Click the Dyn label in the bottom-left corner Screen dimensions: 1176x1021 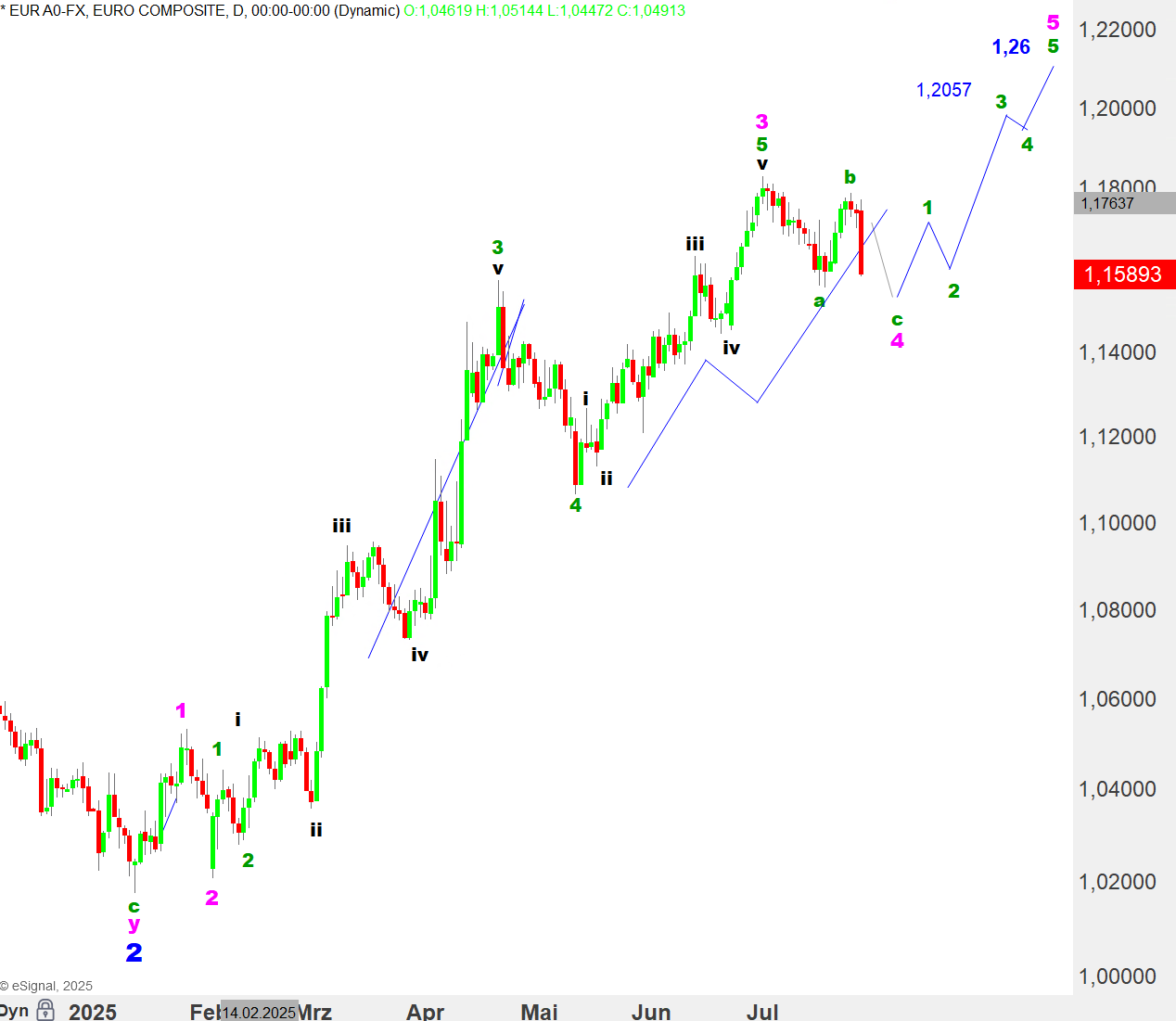pyautogui.click(x=13, y=1010)
